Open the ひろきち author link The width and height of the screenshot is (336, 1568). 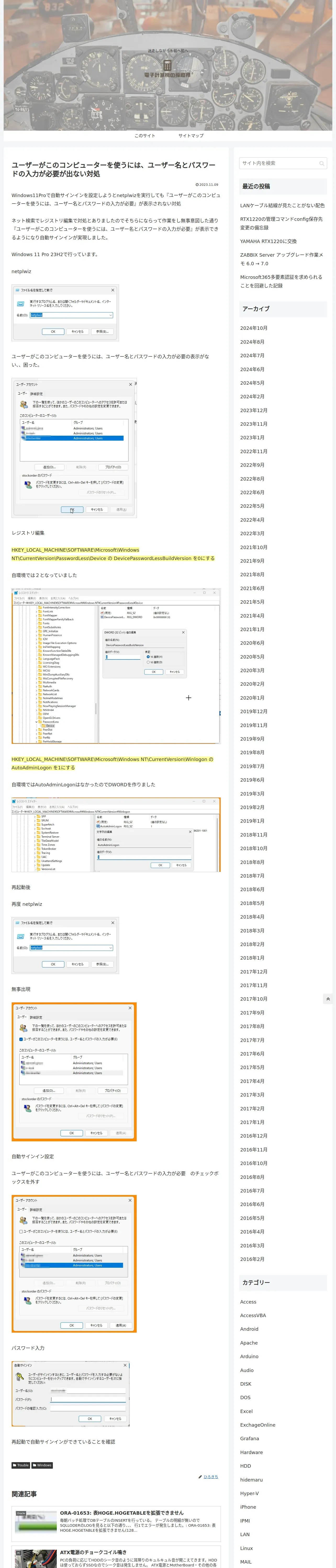[210, 1477]
